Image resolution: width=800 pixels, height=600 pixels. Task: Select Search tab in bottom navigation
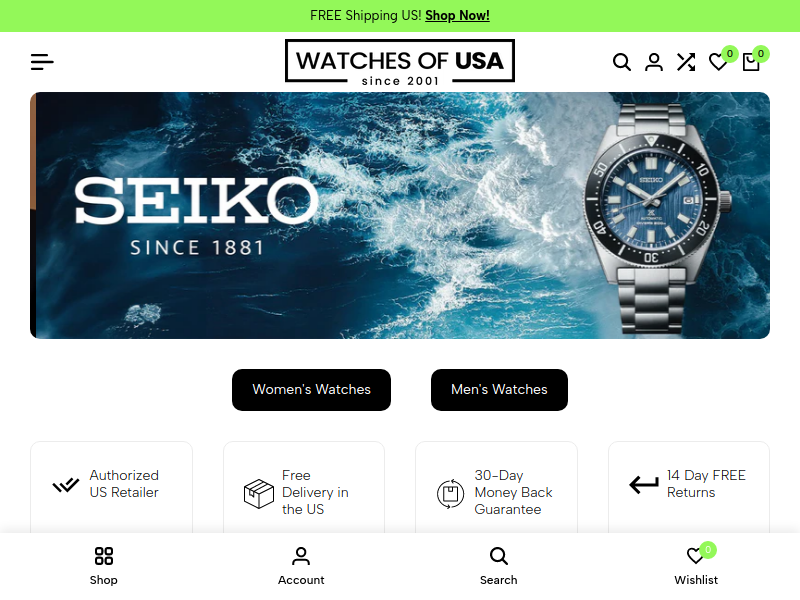pos(498,565)
